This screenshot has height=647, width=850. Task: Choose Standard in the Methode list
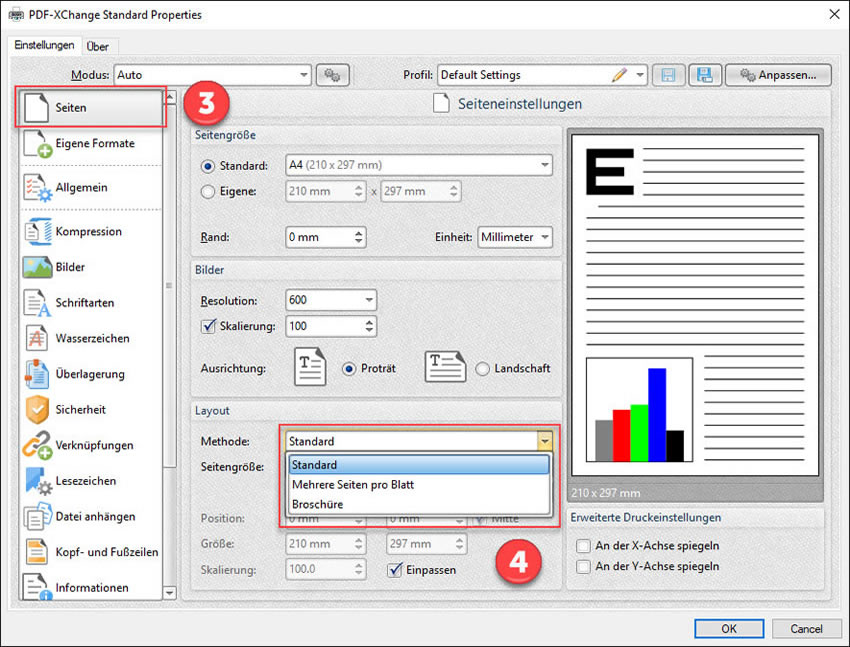[419, 465]
